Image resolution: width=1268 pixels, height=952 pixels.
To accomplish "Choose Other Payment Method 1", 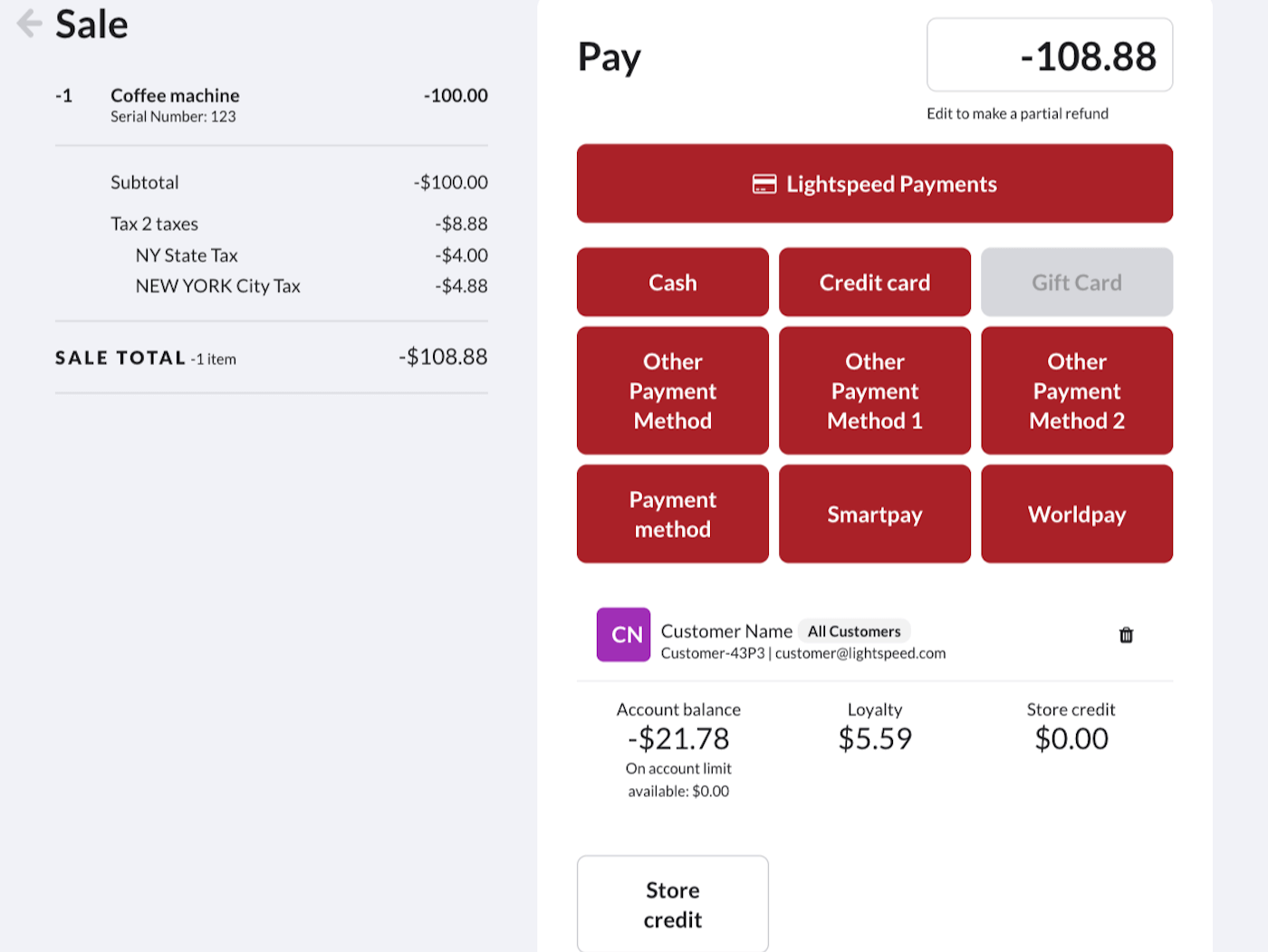I will [x=874, y=390].
